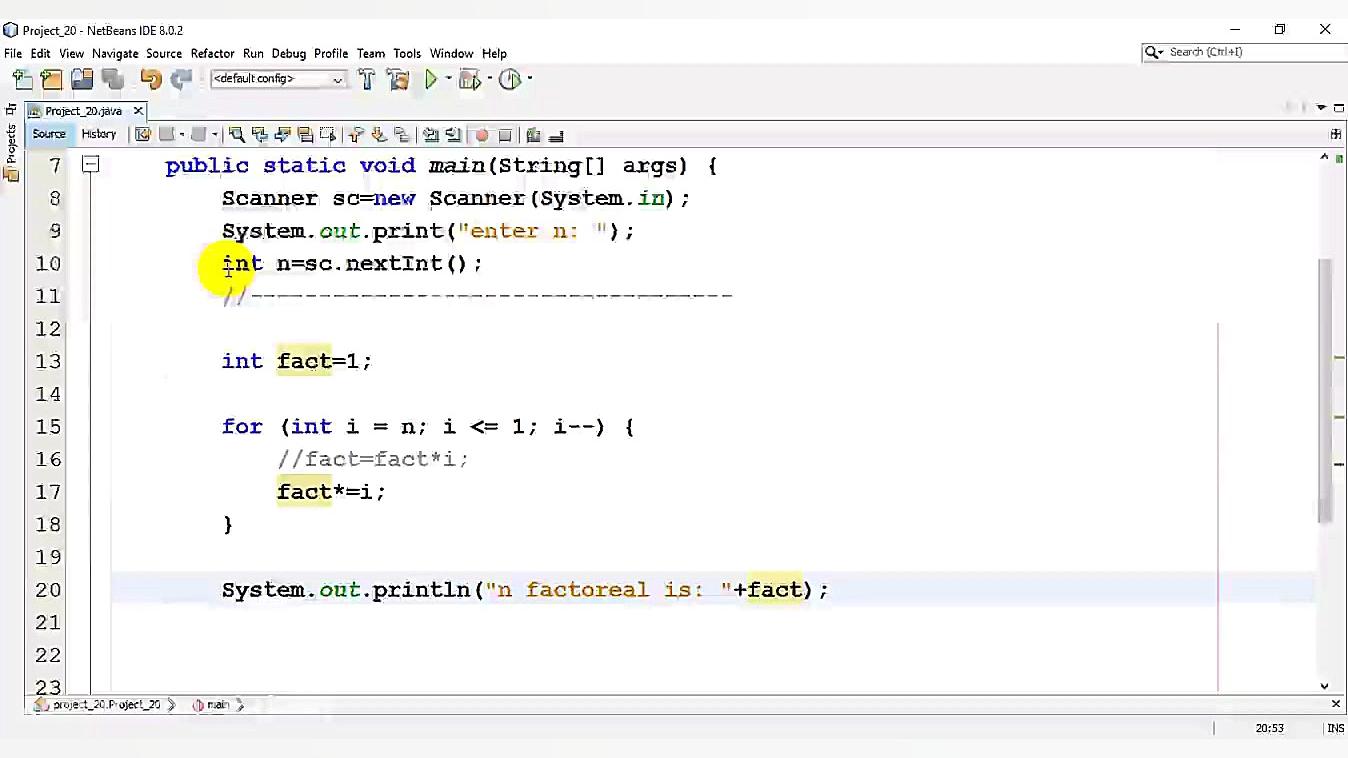Viewport: 1348px width, 758px height.
Task: Run the project with the green arrow
Action: coord(431,79)
